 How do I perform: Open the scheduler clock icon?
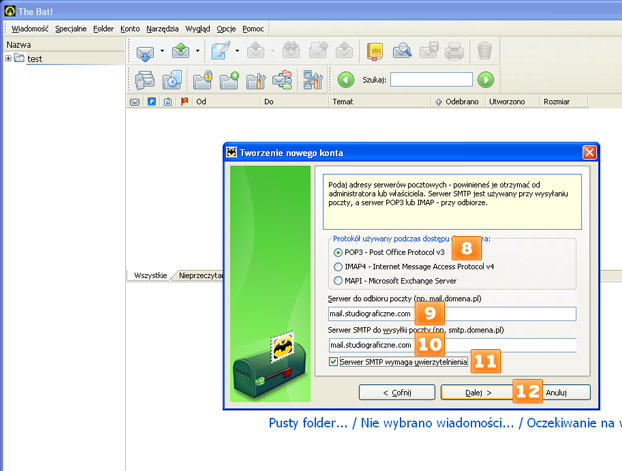click(x=172, y=80)
